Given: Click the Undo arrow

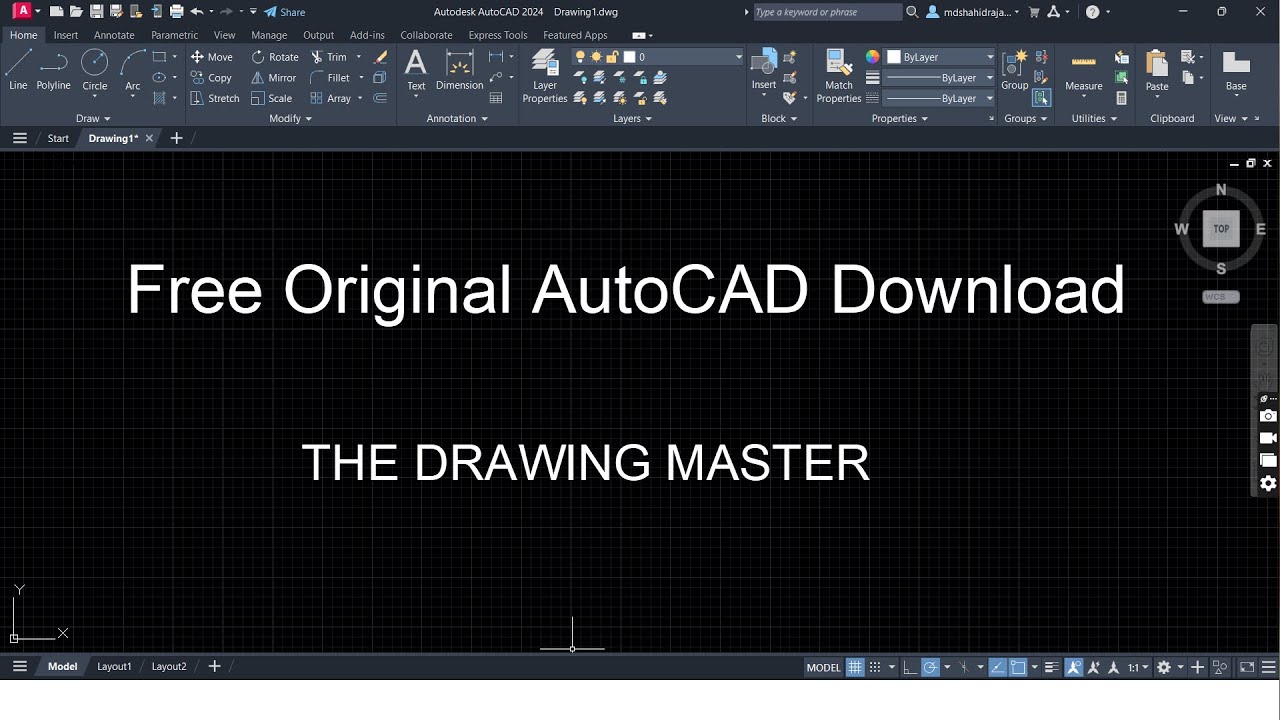Looking at the screenshot, I should (197, 12).
